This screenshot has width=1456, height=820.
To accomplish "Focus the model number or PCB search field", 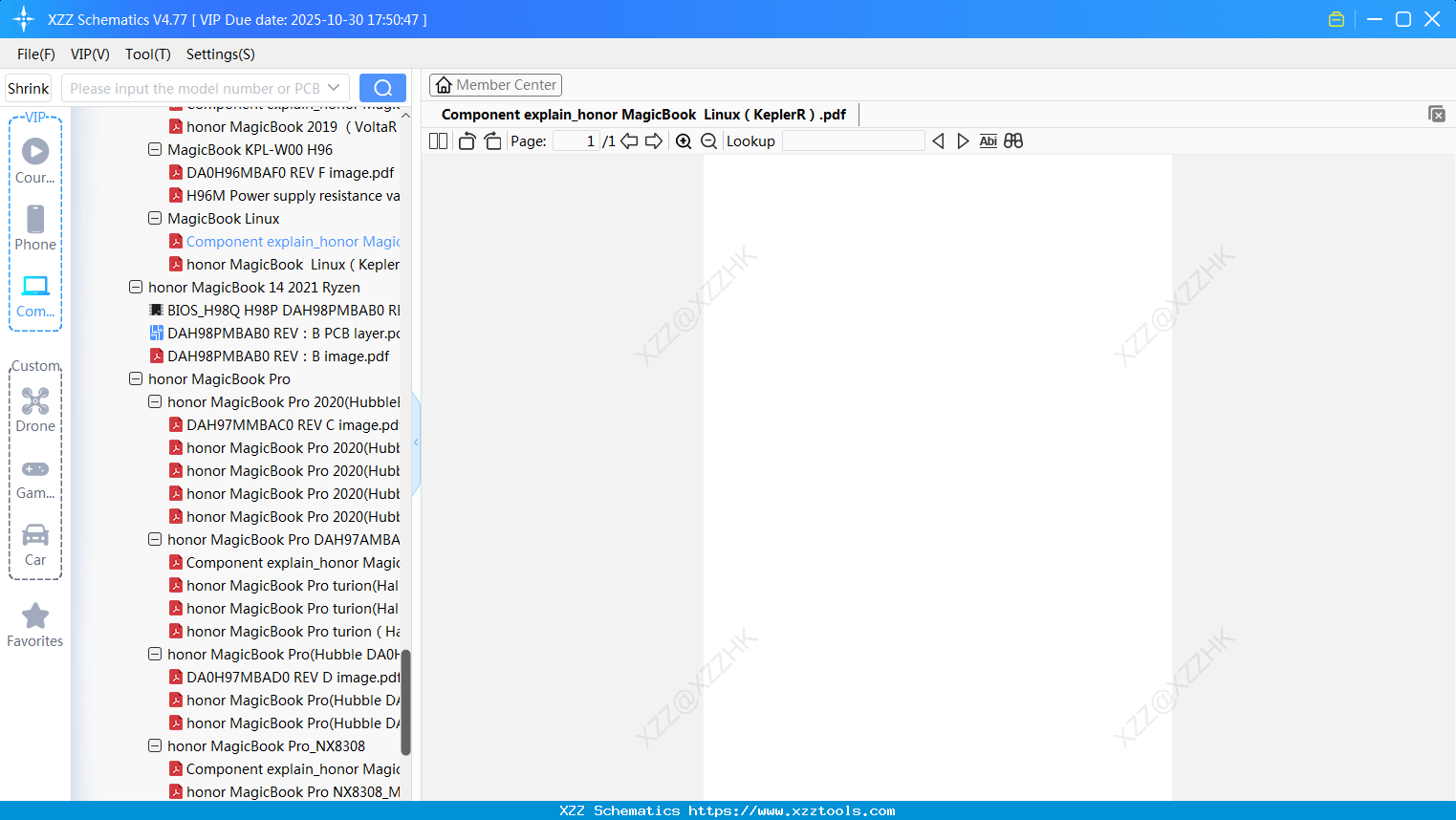I will [x=195, y=88].
